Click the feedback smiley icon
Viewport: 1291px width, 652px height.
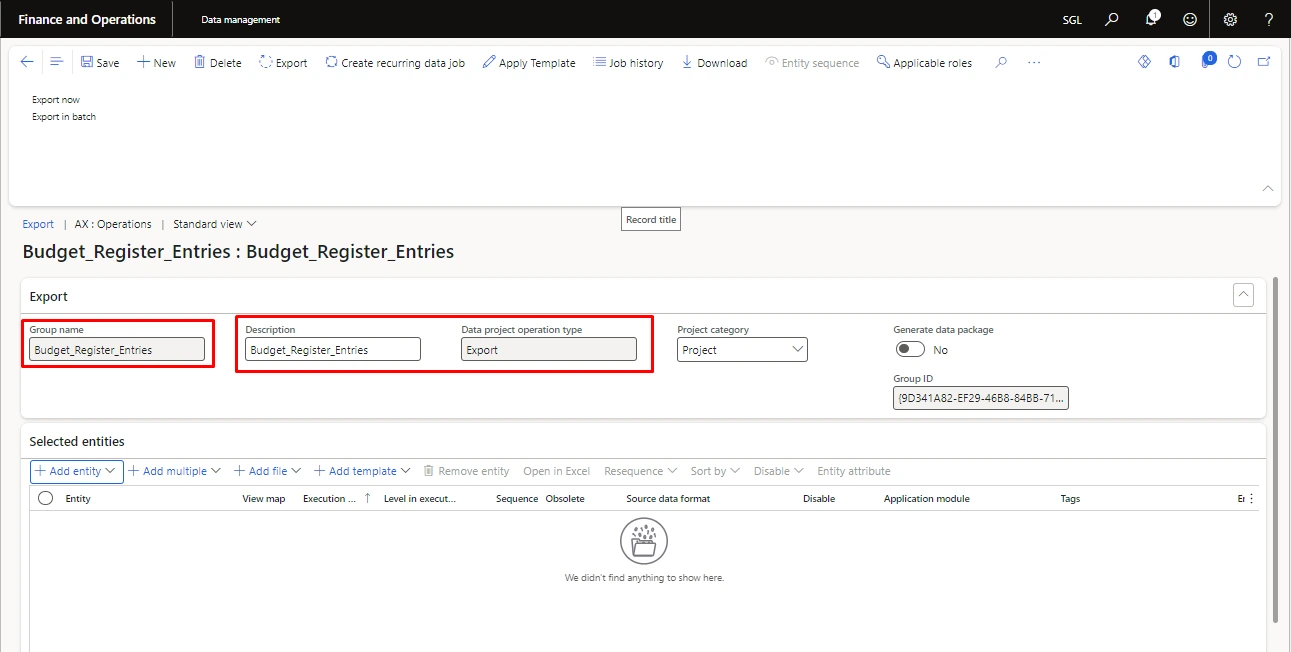[1190, 19]
